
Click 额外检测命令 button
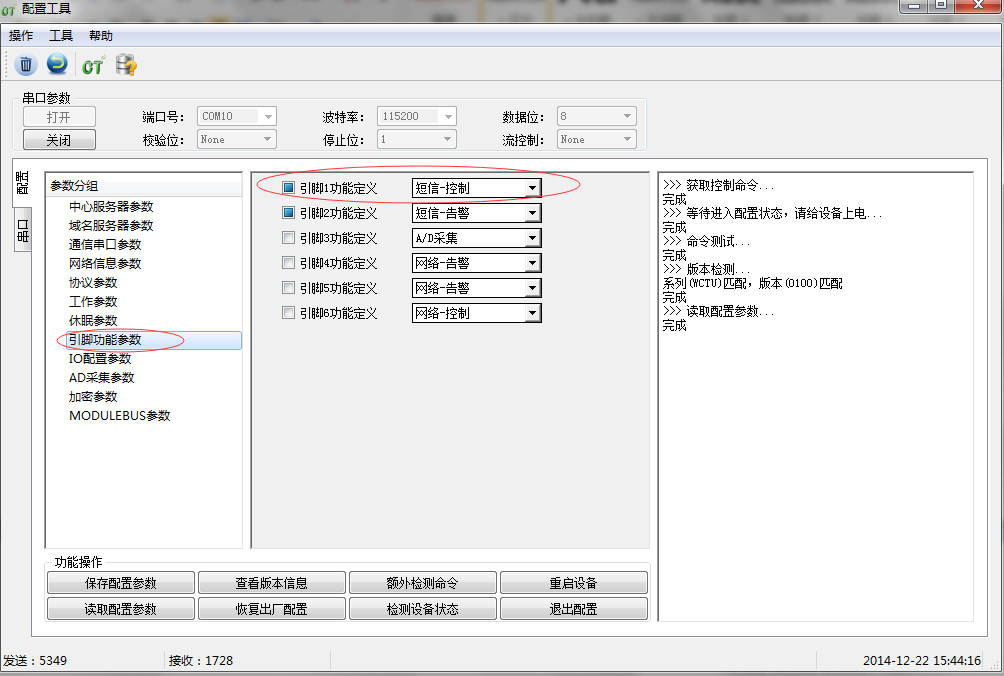pos(423,583)
